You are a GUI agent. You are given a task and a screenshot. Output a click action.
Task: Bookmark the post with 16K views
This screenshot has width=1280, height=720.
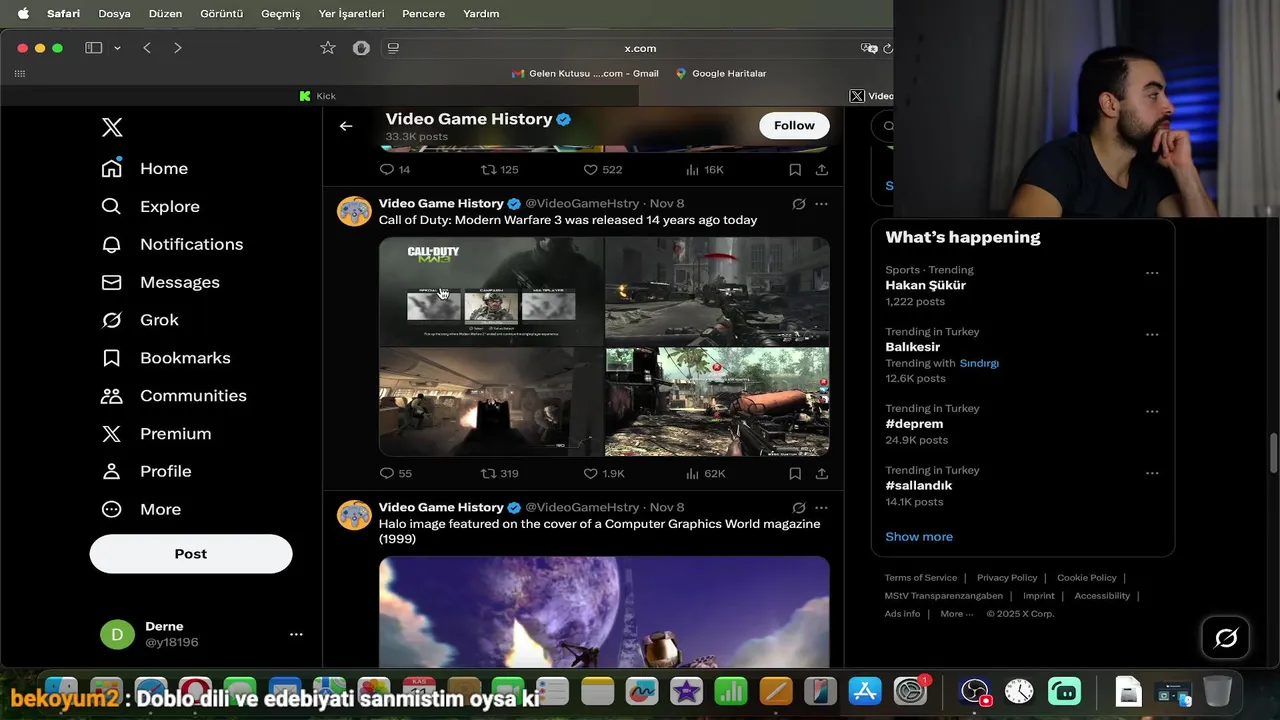(x=795, y=170)
